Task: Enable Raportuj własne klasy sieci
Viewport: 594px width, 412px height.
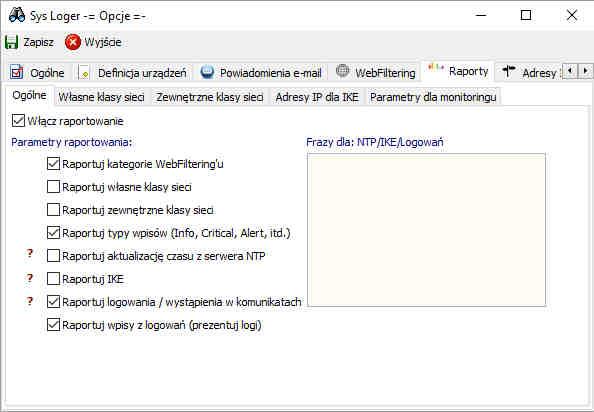Action: pos(53,187)
